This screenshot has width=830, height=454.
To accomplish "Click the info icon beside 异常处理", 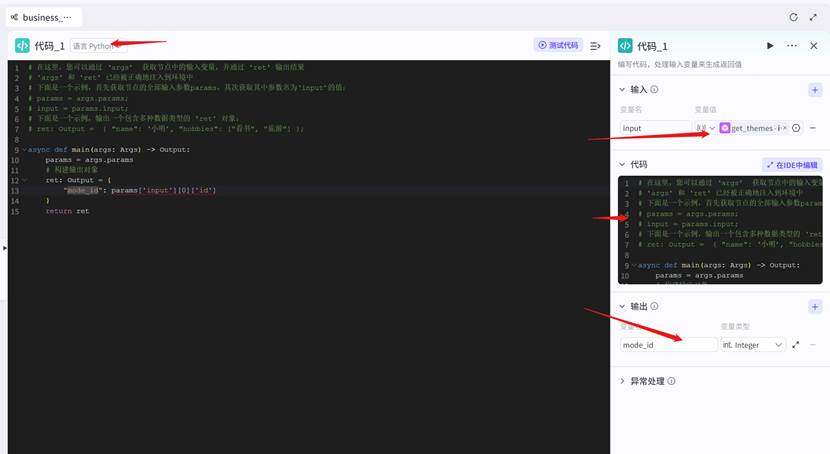I will [x=671, y=381].
